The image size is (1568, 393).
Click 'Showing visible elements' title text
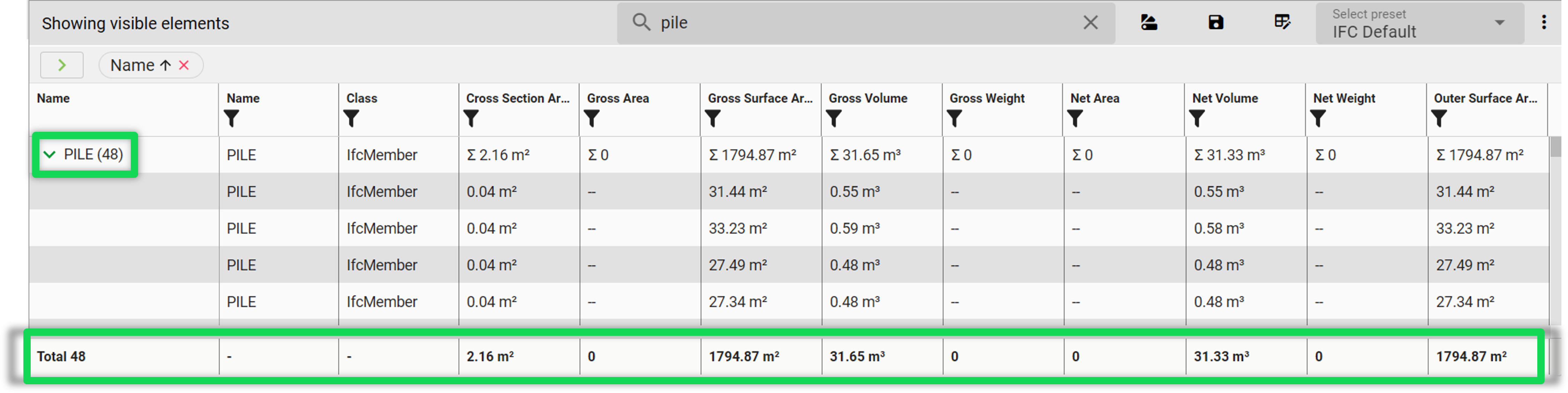click(x=136, y=23)
